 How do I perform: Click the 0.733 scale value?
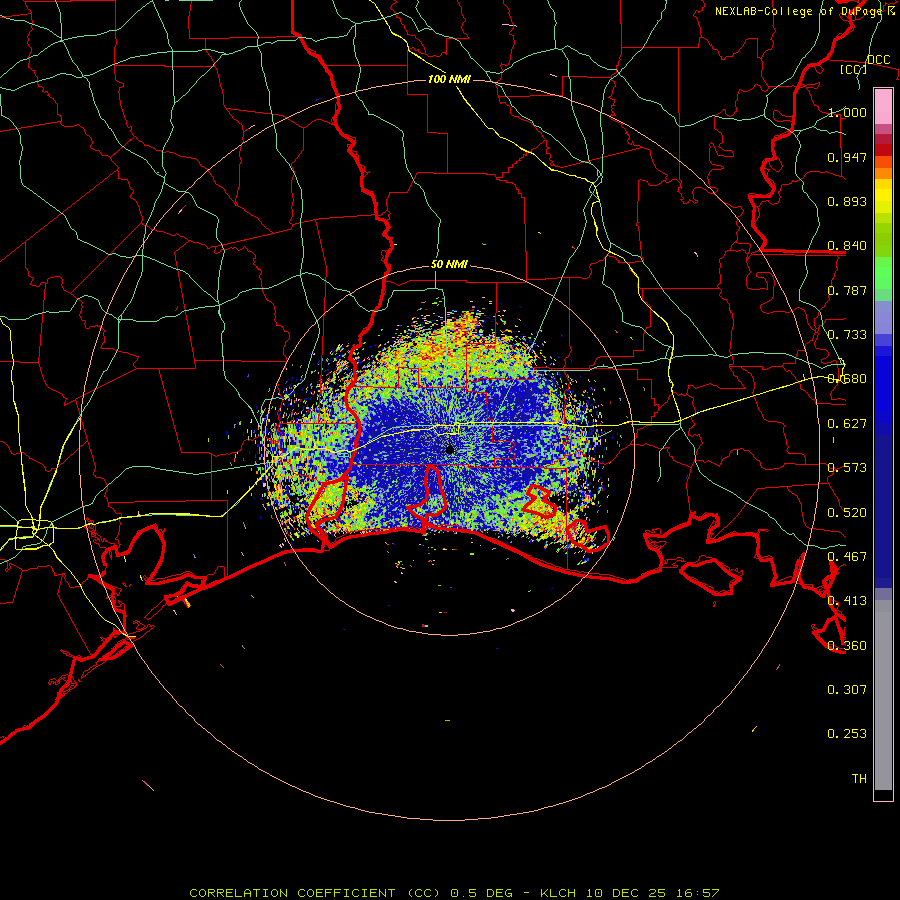[x=847, y=335]
